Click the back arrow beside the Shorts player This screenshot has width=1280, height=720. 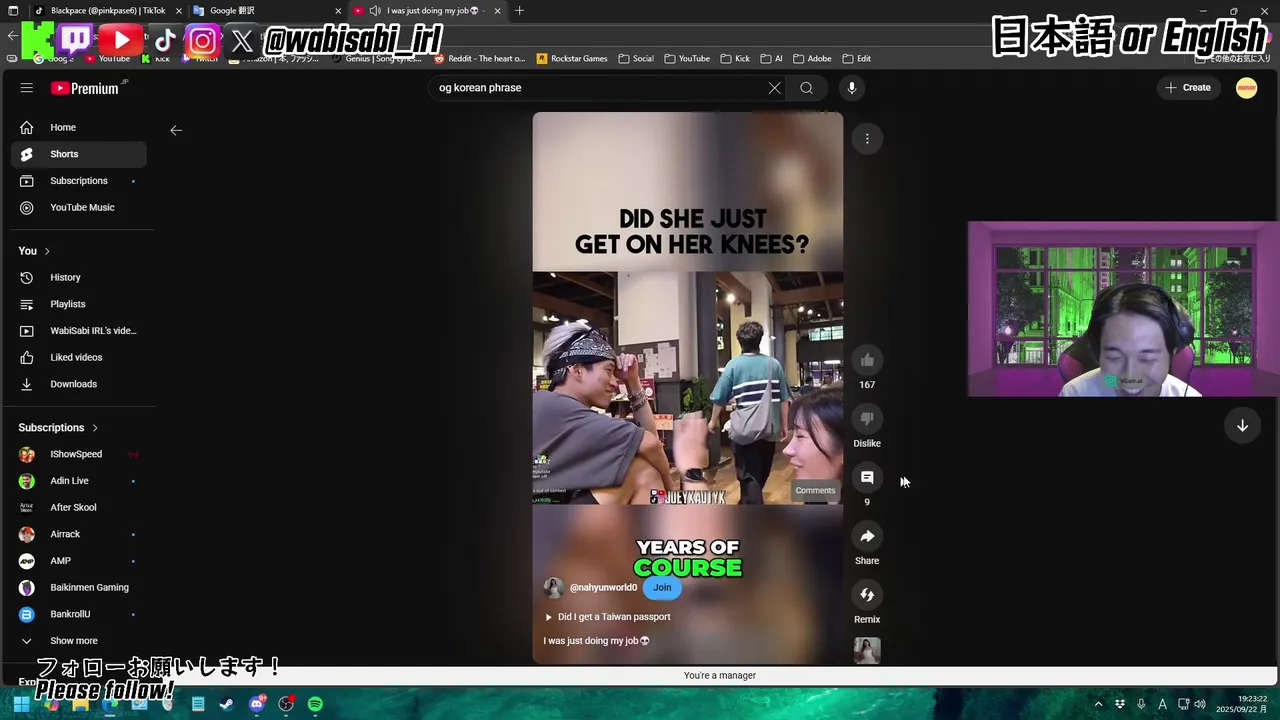click(176, 130)
